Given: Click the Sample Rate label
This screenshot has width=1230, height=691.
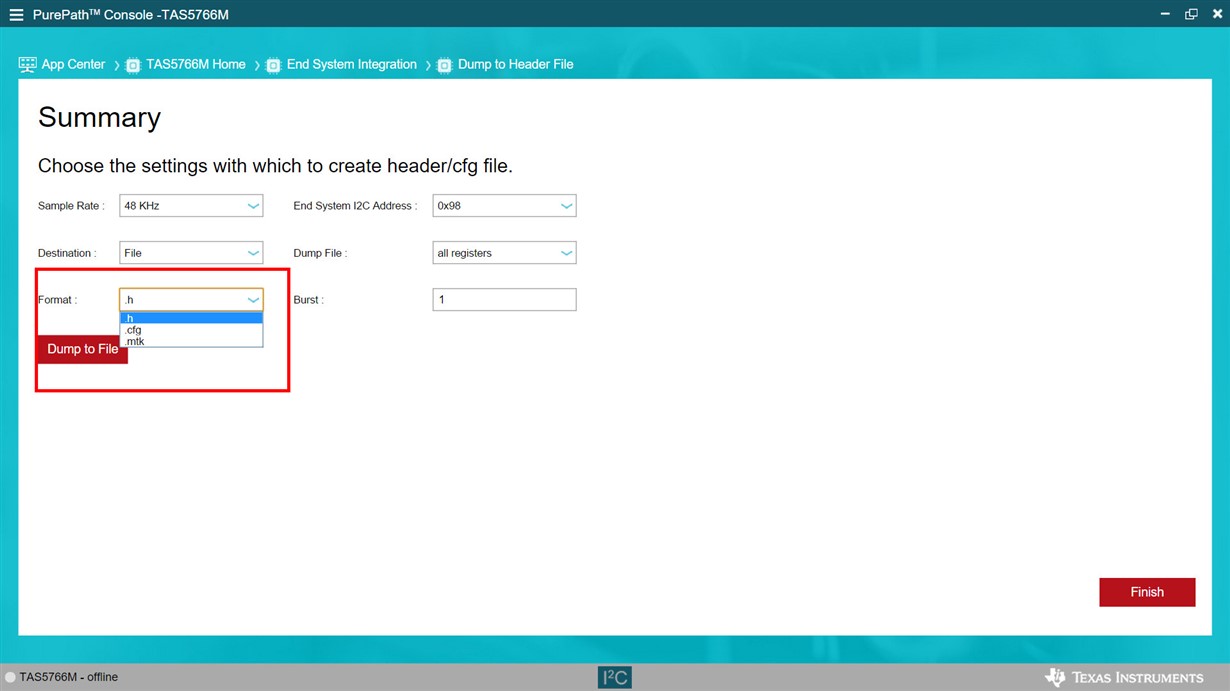Looking at the screenshot, I should point(70,206).
